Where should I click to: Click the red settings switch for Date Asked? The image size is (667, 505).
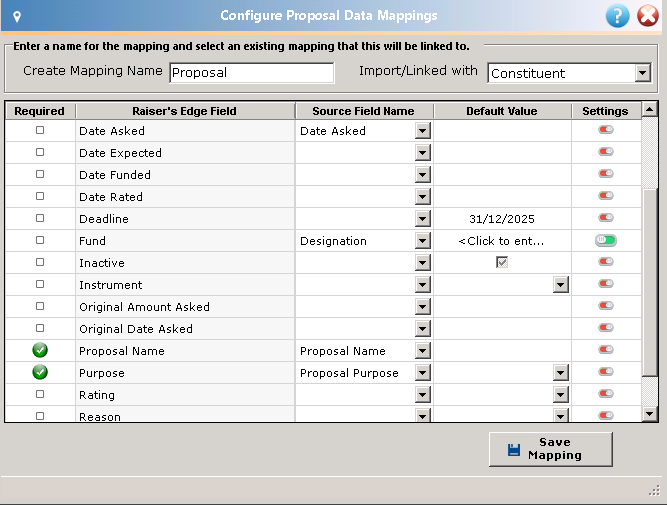[x=606, y=129]
